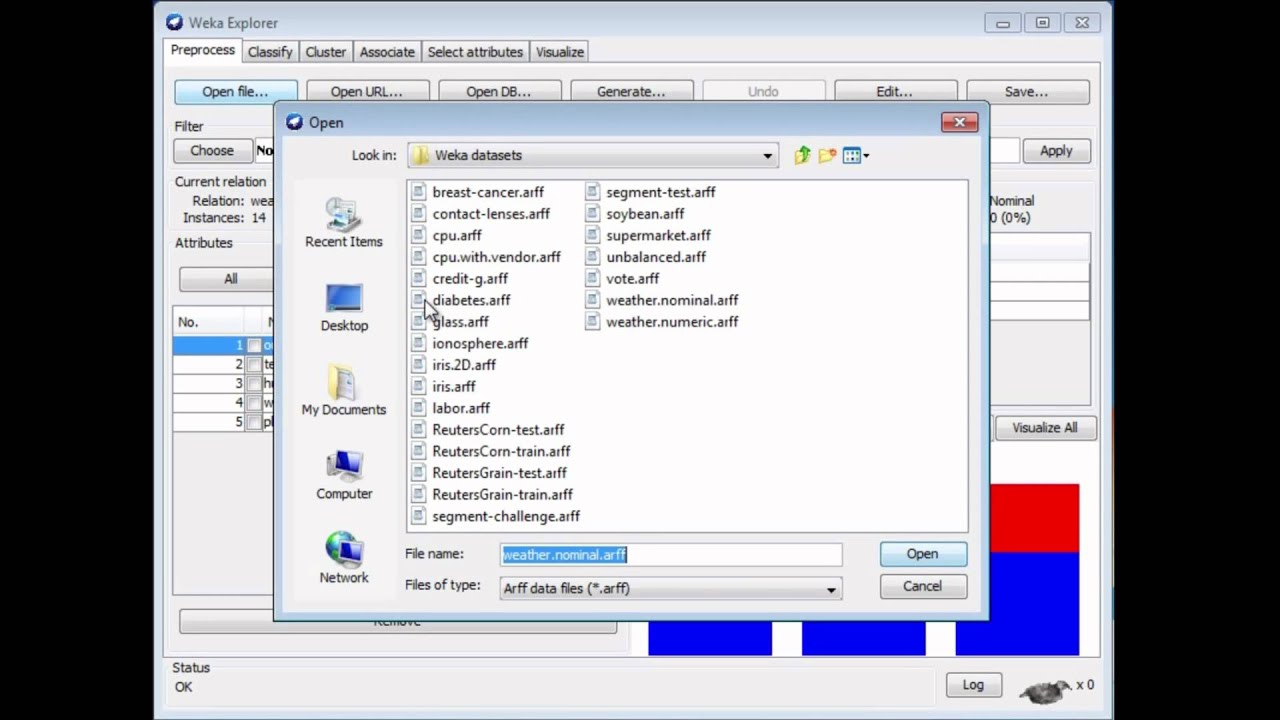
Task: Switch to the Visualize tab
Action: [560, 52]
